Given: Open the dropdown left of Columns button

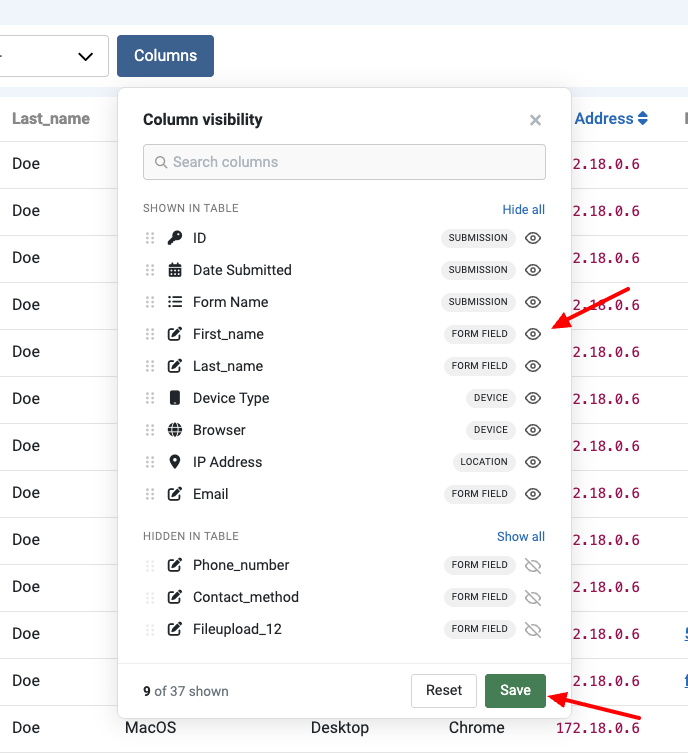Looking at the screenshot, I should coord(54,56).
